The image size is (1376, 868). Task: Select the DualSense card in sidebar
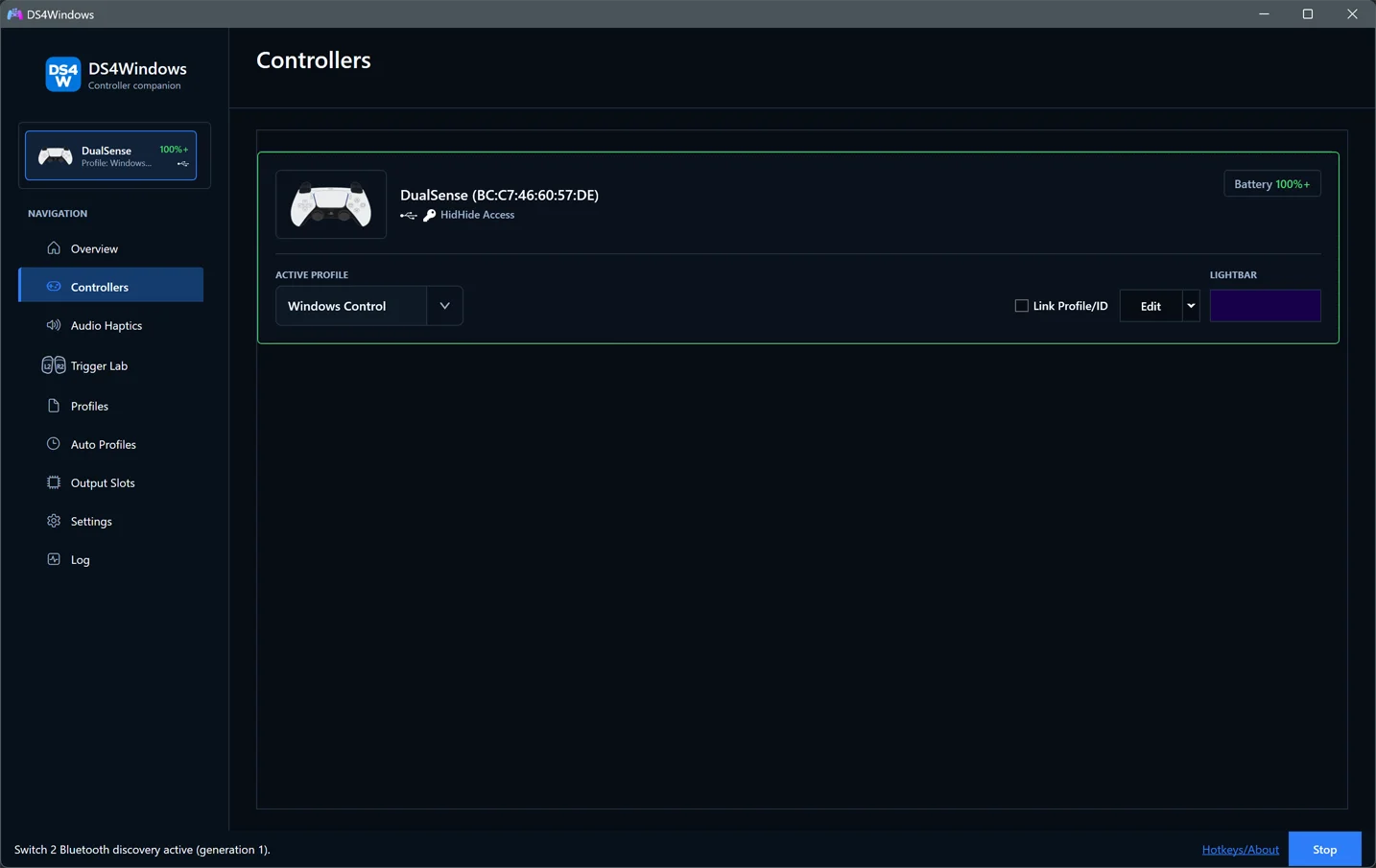(111, 155)
